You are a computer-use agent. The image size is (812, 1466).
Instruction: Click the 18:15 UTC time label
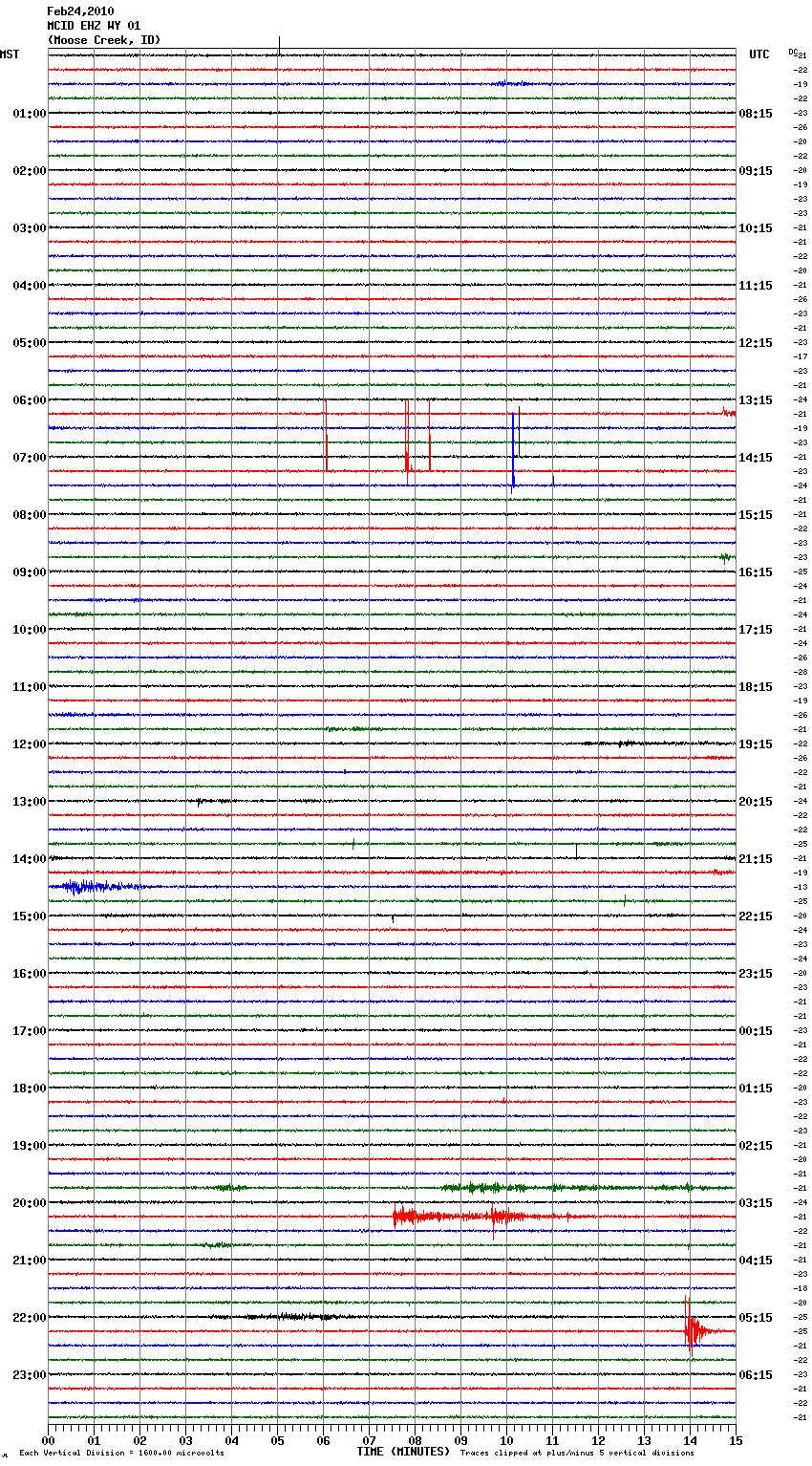click(x=756, y=687)
